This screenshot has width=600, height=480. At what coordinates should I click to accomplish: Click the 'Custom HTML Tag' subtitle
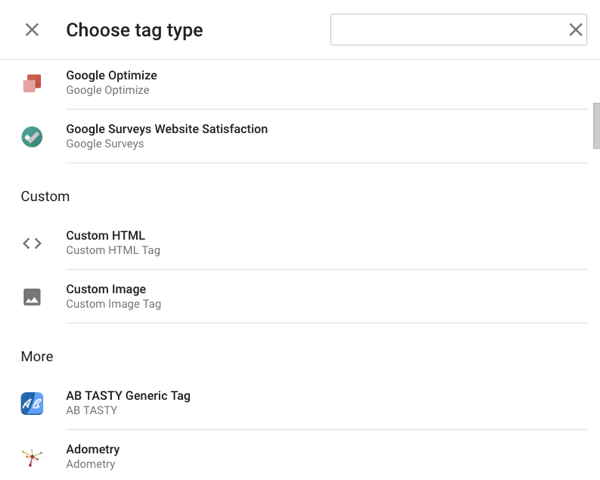tap(113, 250)
